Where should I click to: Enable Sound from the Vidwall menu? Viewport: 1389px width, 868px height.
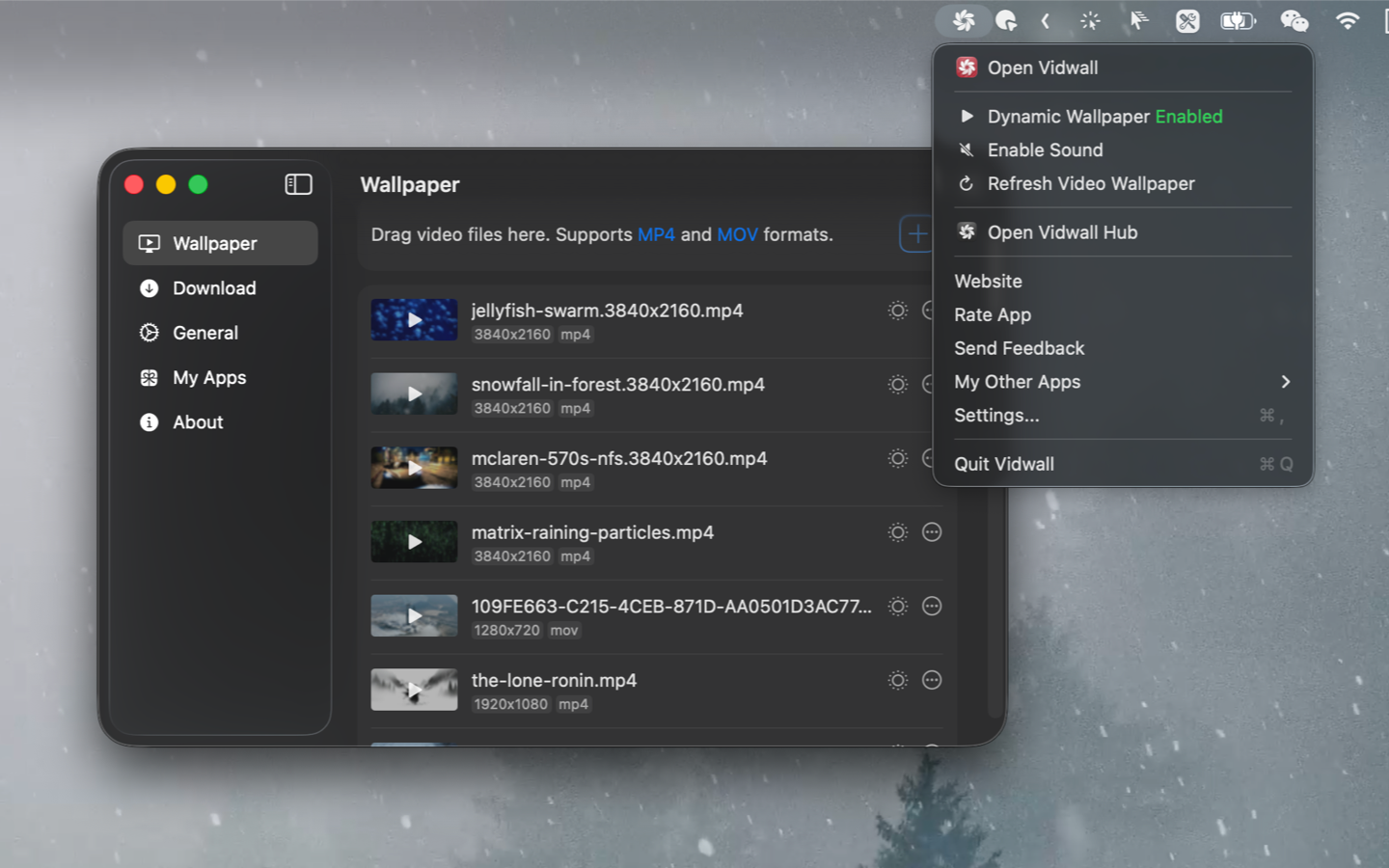tap(1045, 150)
